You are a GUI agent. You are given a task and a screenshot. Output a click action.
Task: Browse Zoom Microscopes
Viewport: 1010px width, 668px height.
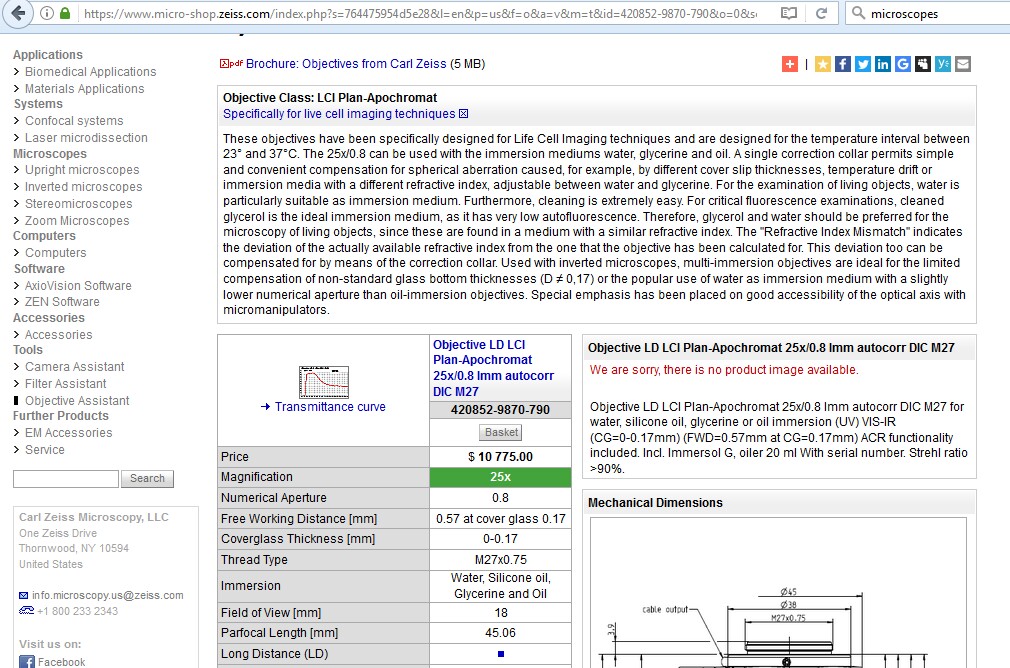point(77,220)
